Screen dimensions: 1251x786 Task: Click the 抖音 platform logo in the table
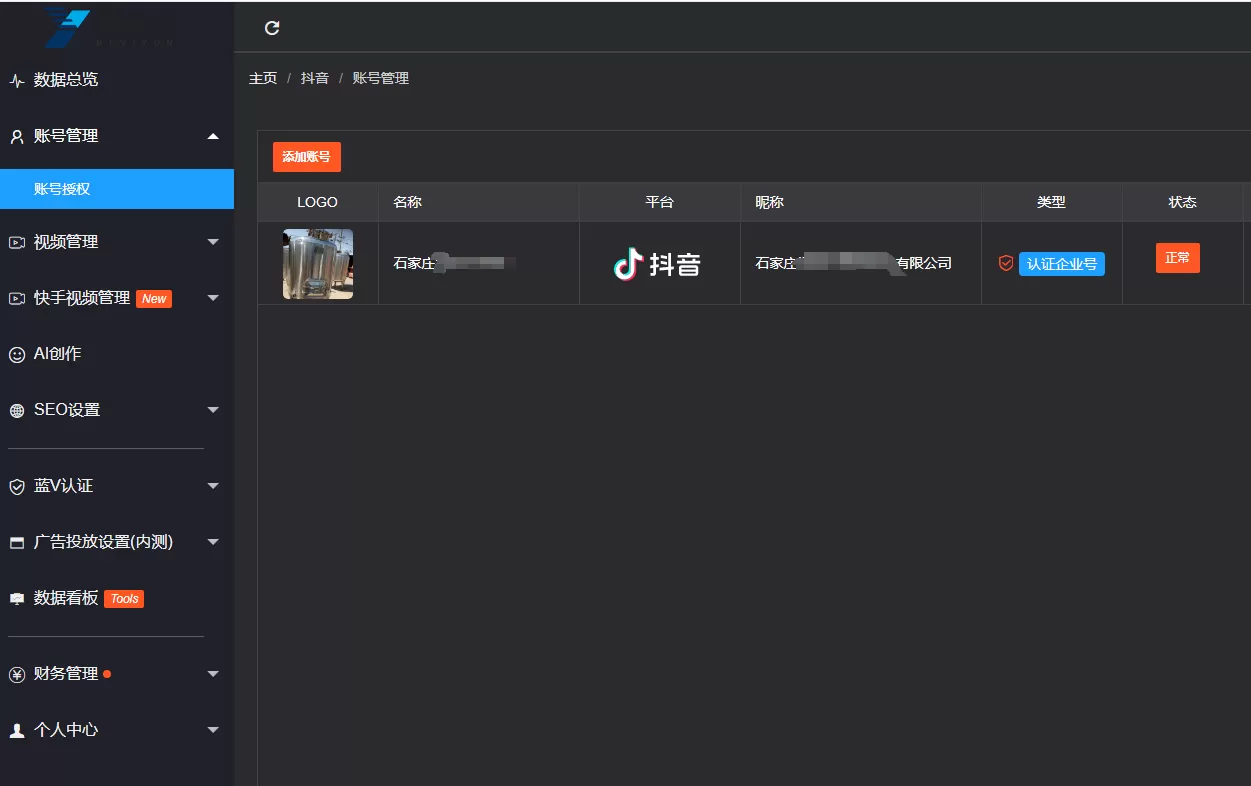point(659,263)
